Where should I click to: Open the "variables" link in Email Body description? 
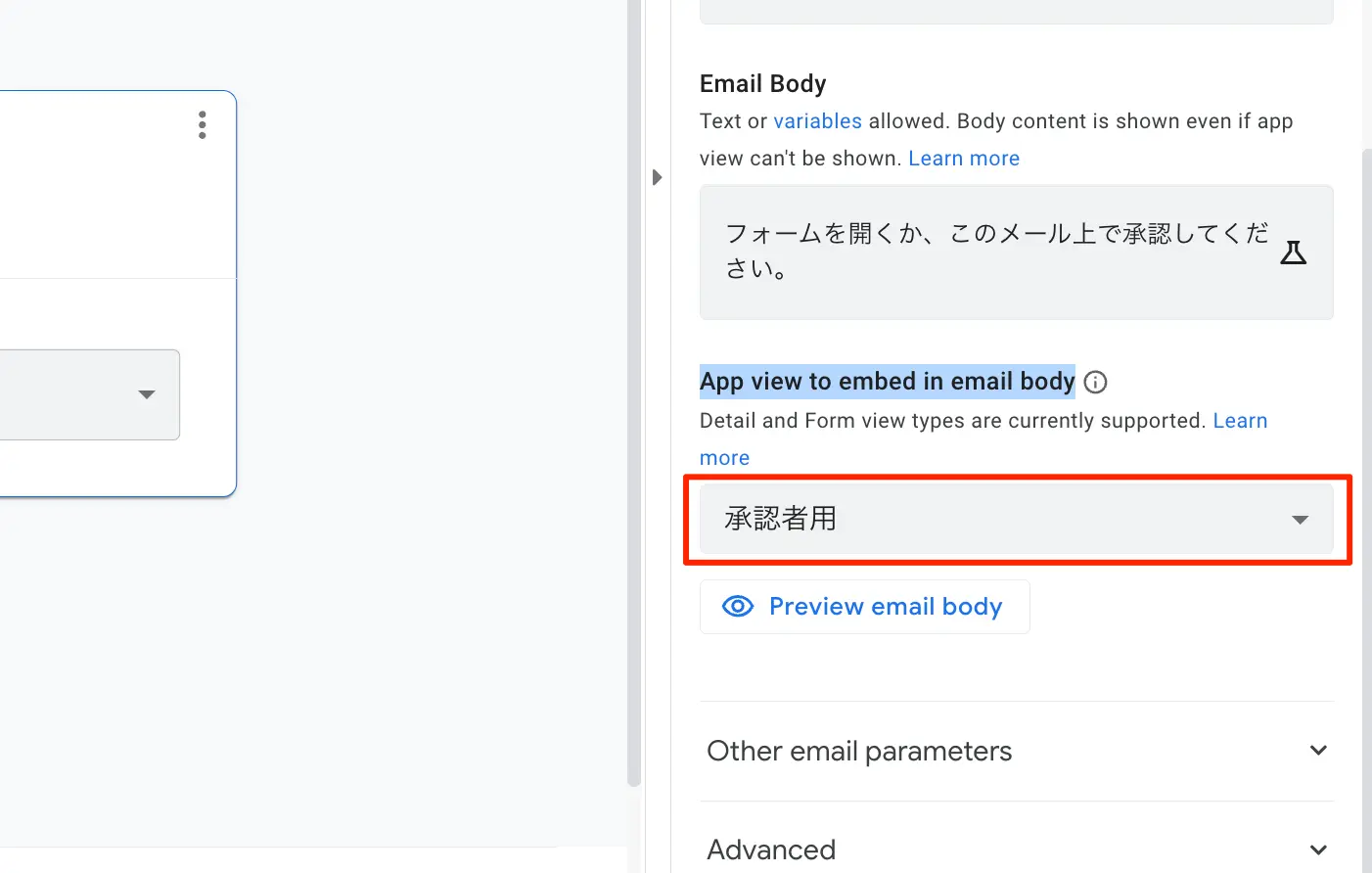817,121
